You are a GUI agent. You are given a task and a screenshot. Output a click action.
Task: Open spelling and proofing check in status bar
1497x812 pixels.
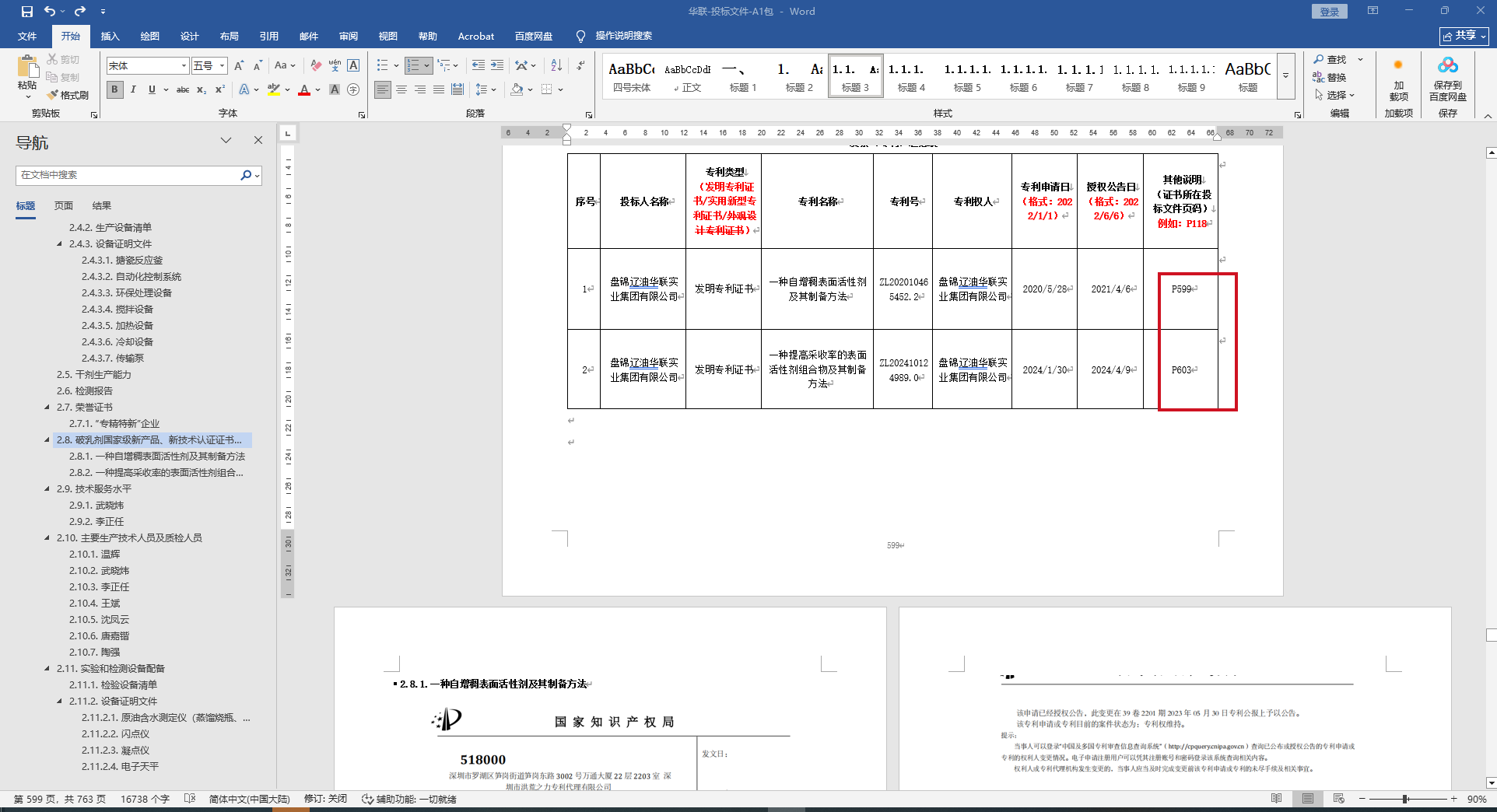pos(190,799)
